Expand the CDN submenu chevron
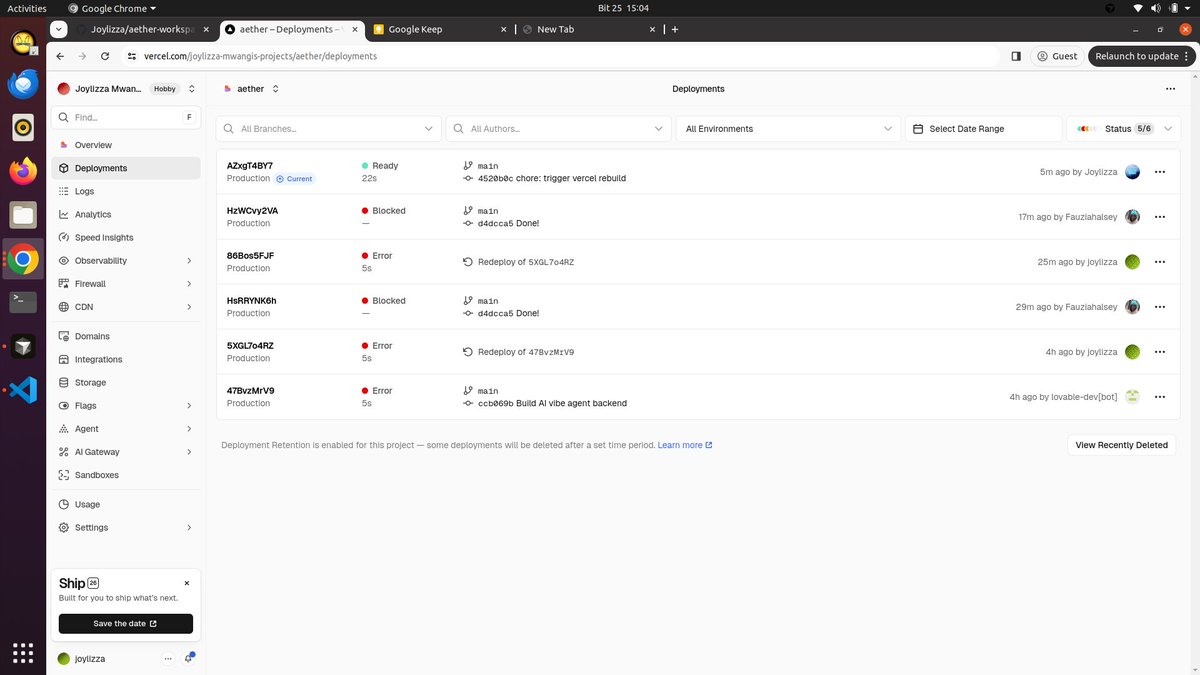This screenshot has height=675, width=1200. point(189,307)
